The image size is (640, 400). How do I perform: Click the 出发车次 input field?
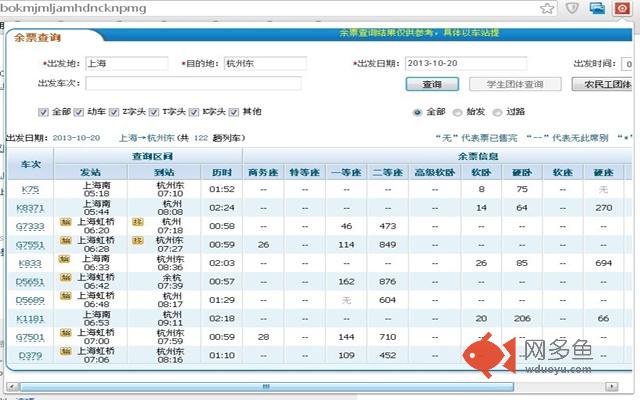(193, 83)
